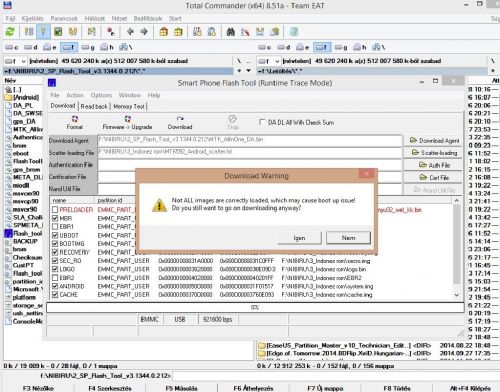Open the Beállítások menu

[x=148, y=18]
